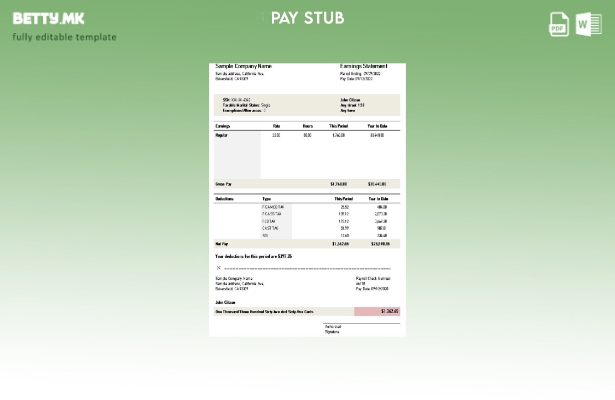The image size is (615, 400).
Task: Click the PDF file format icon
Action: pos(559,25)
